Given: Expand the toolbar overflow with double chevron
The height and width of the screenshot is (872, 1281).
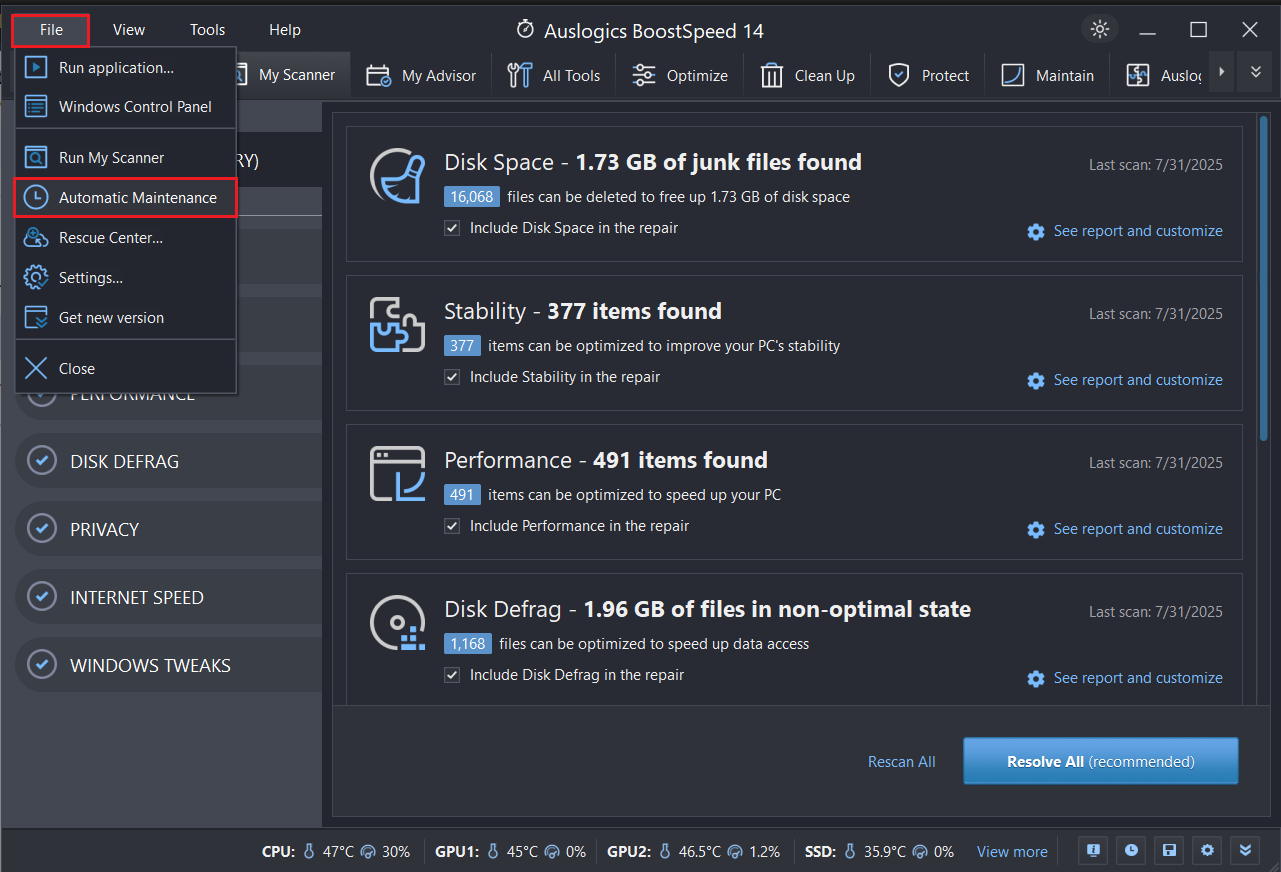Looking at the screenshot, I should pyautogui.click(x=1254, y=71).
